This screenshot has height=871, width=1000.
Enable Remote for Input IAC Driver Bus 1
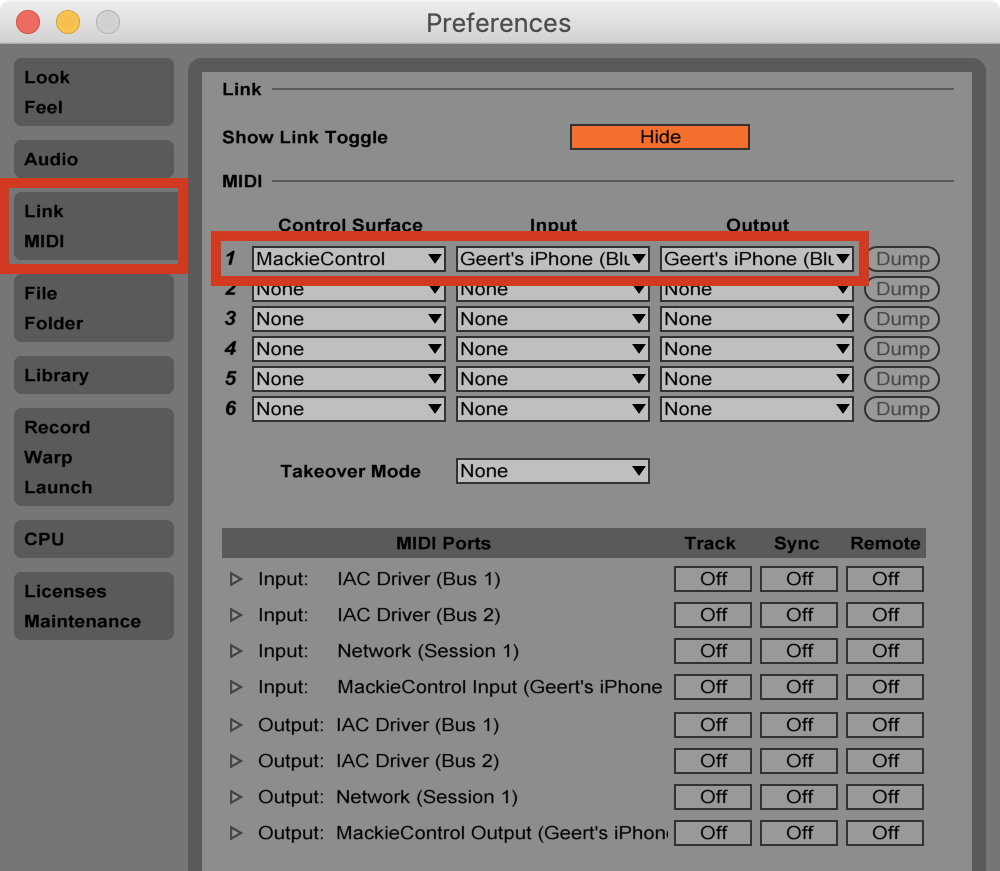(x=885, y=579)
